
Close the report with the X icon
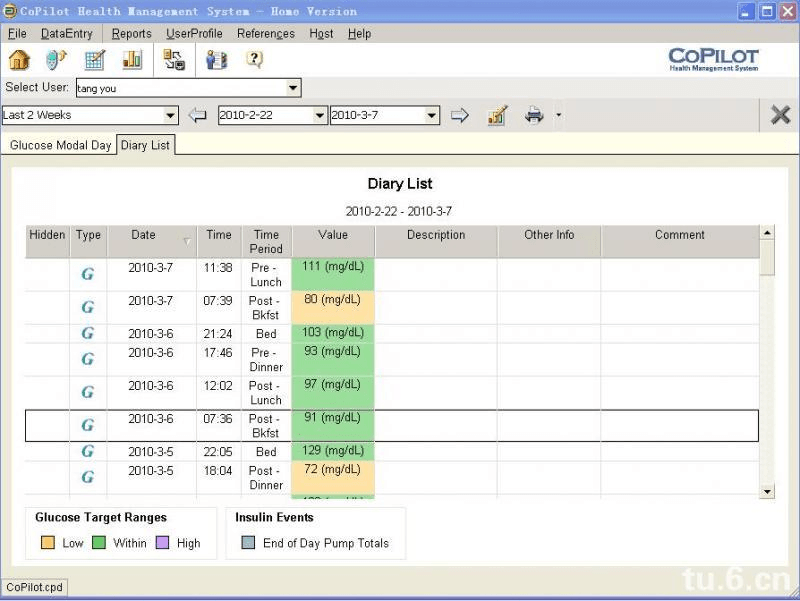pos(780,115)
